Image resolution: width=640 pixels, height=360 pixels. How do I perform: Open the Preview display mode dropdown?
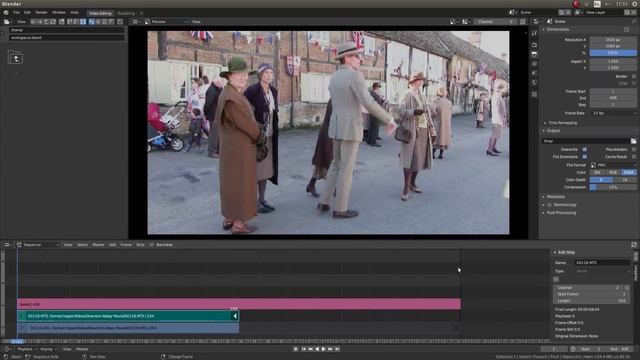pyautogui.click(x=166, y=22)
